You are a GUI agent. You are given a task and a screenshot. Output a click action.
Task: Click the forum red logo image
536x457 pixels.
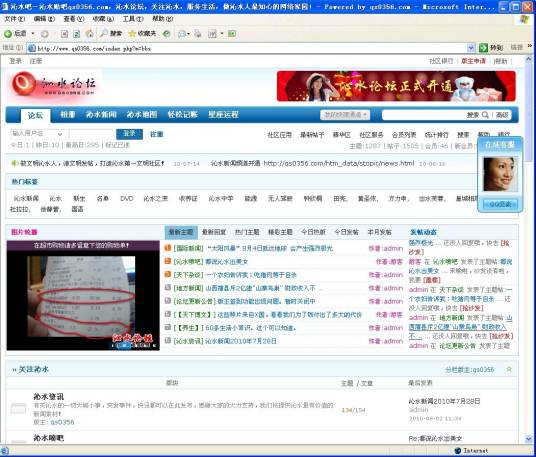click(x=53, y=84)
